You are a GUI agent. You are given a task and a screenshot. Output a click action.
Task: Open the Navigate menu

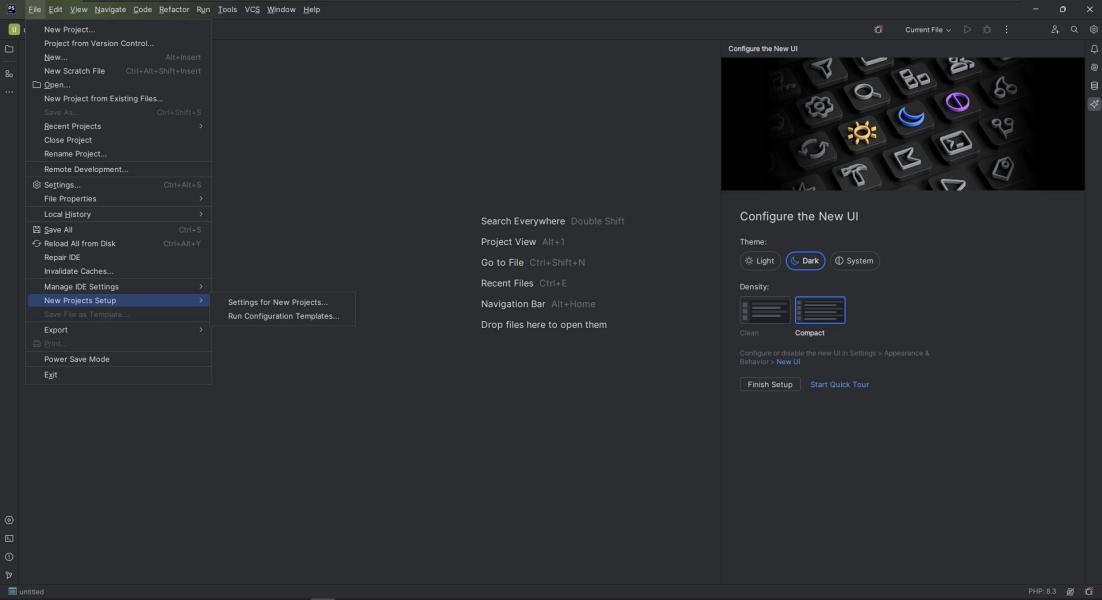point(110,9)
